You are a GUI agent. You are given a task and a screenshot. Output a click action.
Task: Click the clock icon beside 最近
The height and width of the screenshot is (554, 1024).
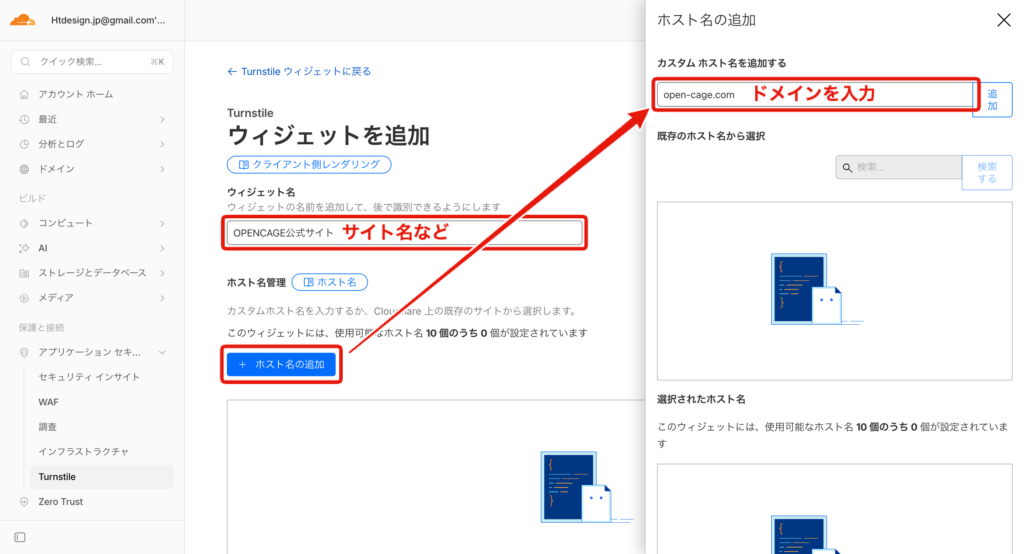pos(24,119)
